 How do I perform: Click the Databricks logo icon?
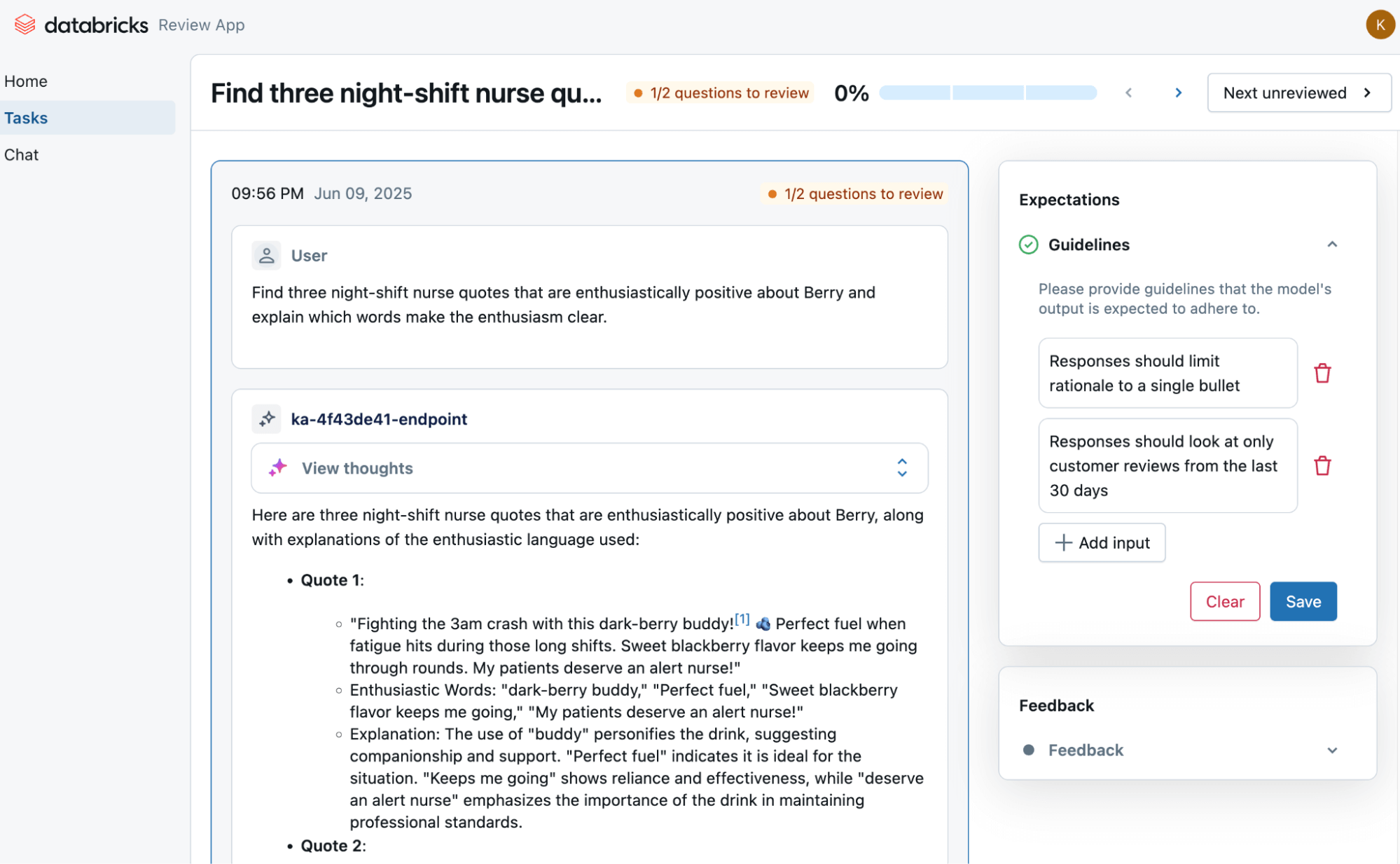click(x=25, y=25)
